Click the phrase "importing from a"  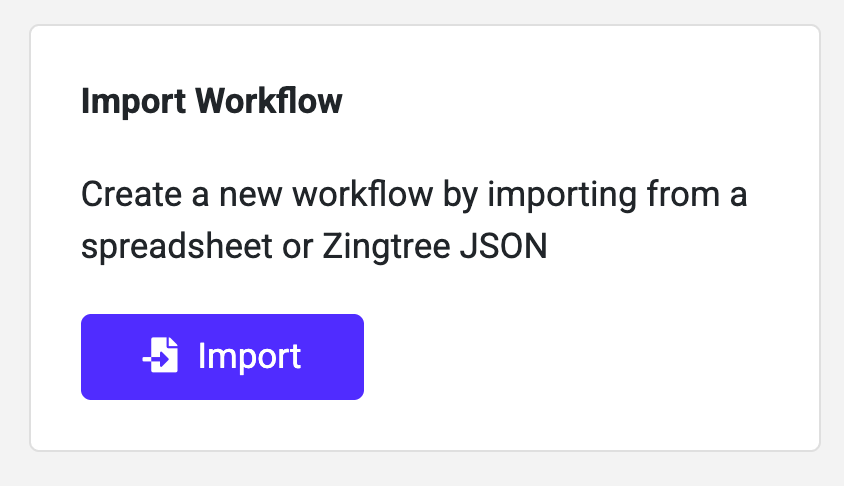point(643,194)
